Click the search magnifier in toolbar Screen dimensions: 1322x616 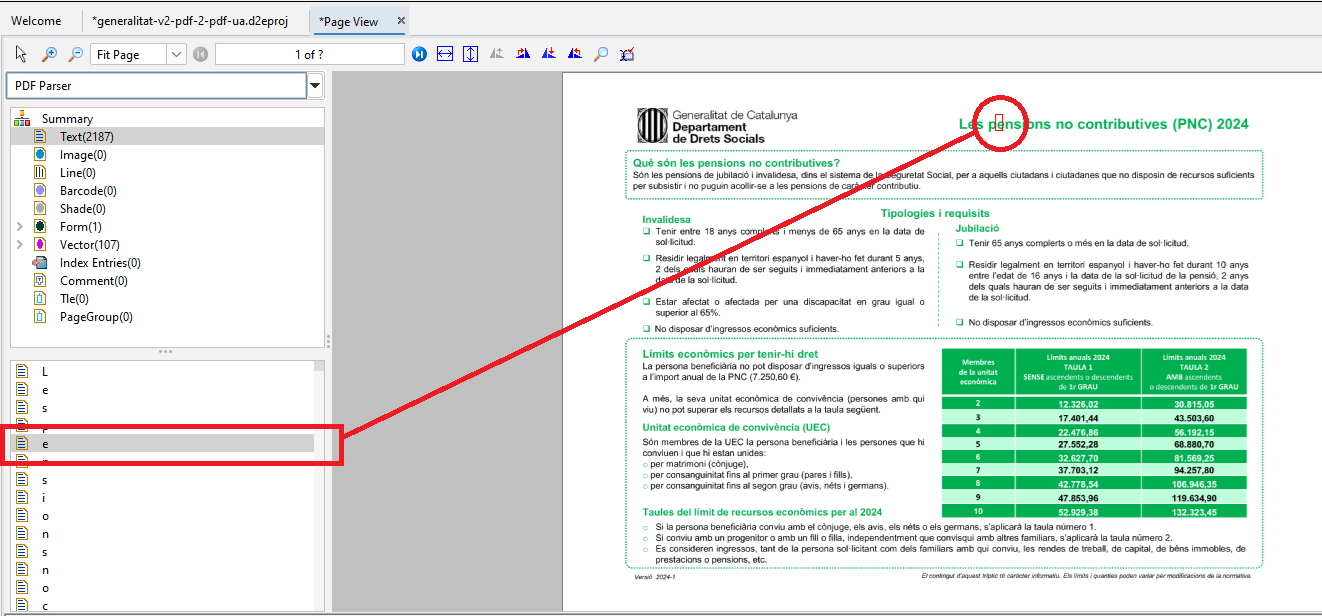click(x=600, y=54)
